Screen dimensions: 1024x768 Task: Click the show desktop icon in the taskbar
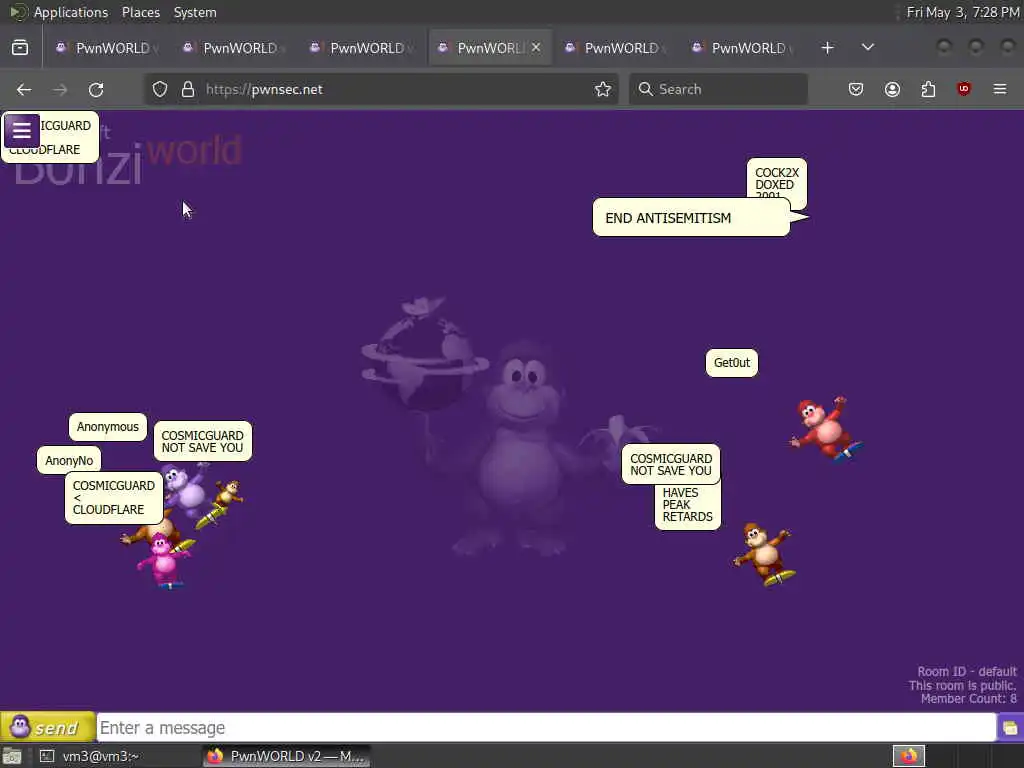click(12, 756)
